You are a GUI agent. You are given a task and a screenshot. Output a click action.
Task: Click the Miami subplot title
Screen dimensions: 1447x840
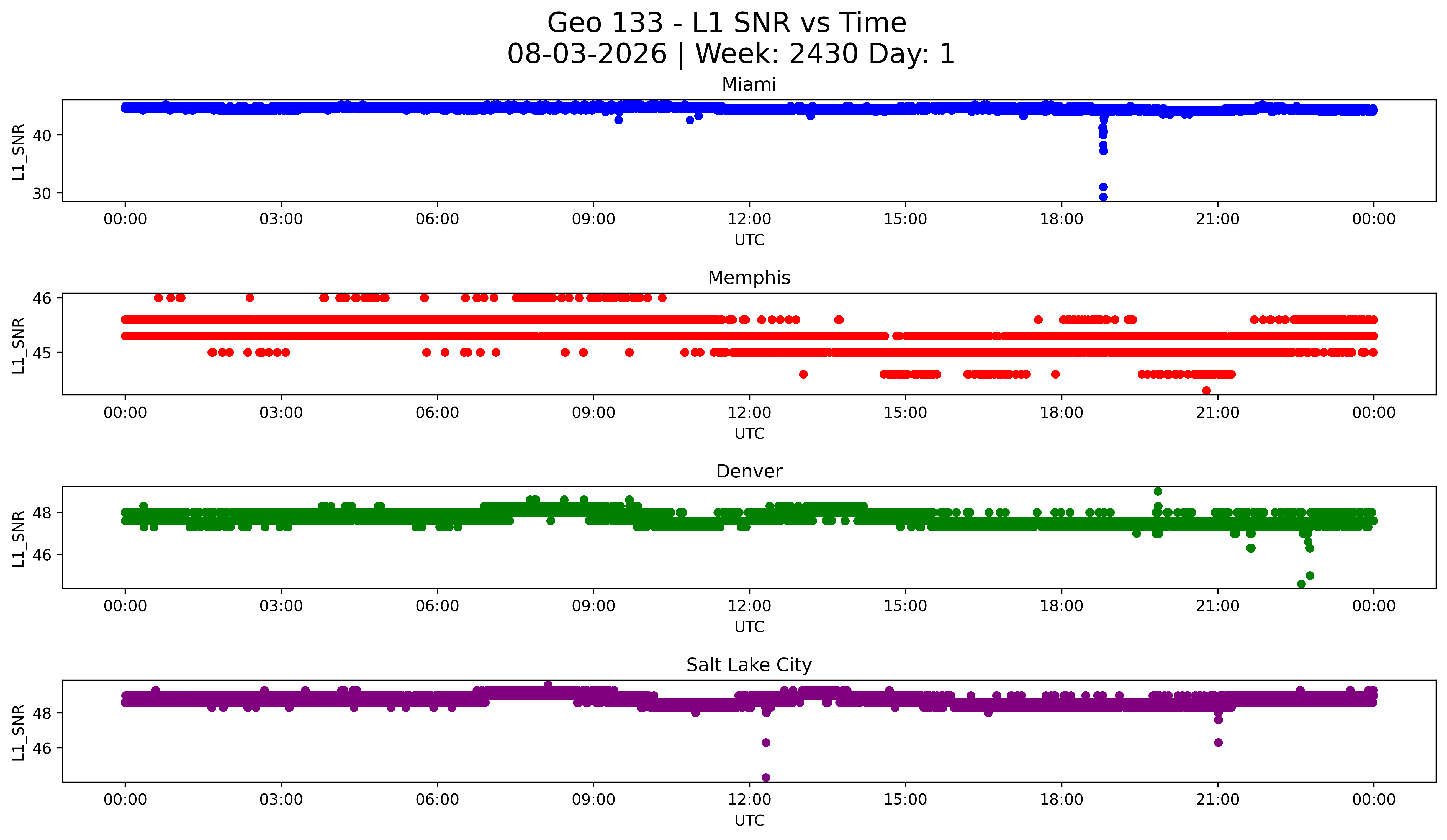[749, 84]
